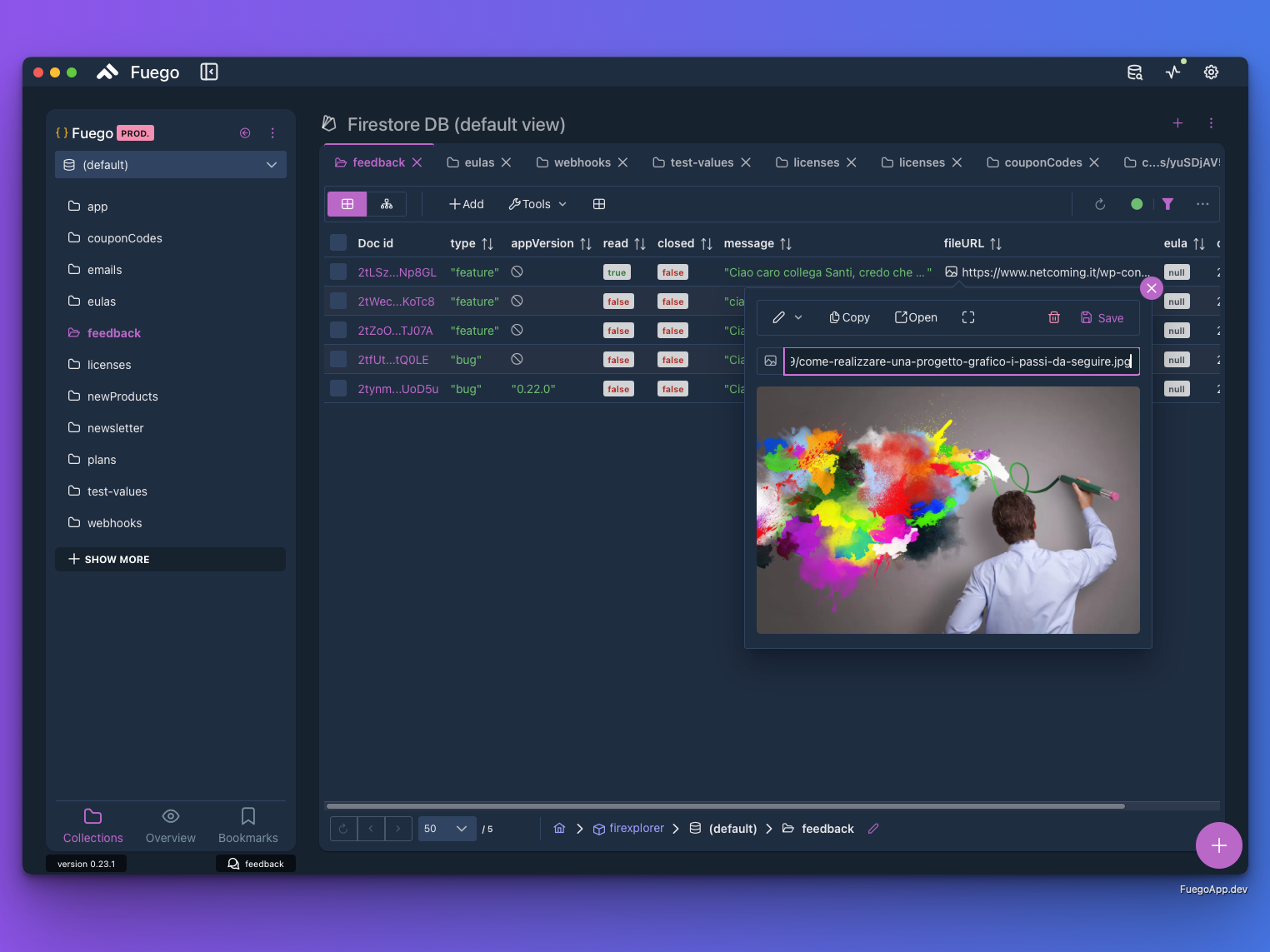
Task: Click the project switch arrow icon beside PROD
Action: 245,133
